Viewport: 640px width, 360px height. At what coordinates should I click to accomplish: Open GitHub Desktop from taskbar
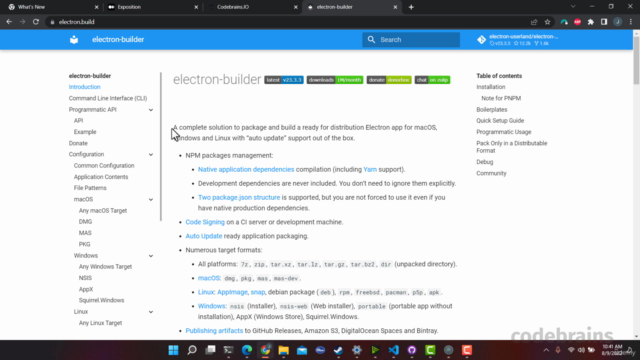point(412,350)
